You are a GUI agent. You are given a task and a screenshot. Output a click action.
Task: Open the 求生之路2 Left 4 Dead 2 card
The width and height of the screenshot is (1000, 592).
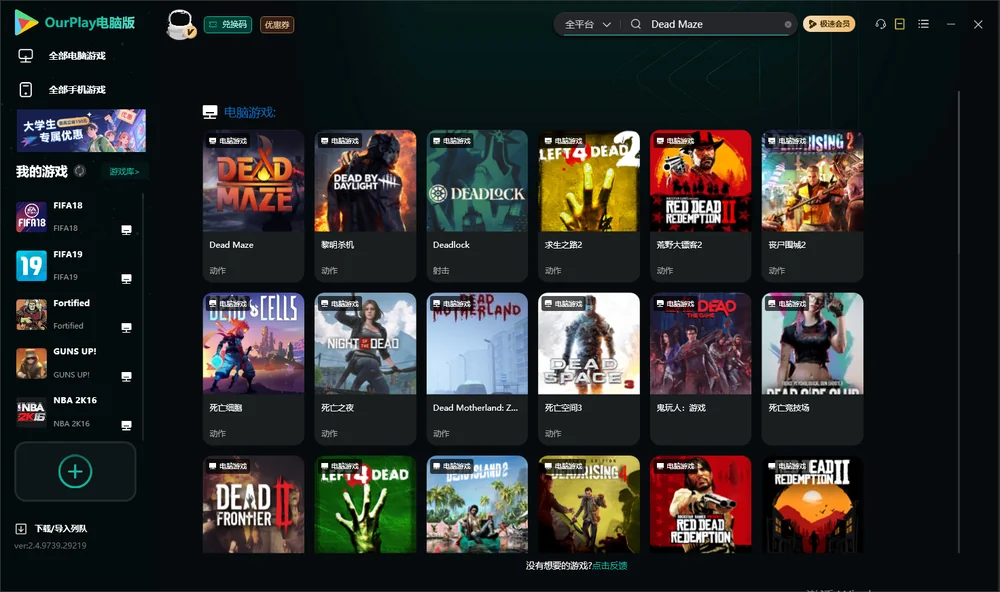(x=589, y=205)
